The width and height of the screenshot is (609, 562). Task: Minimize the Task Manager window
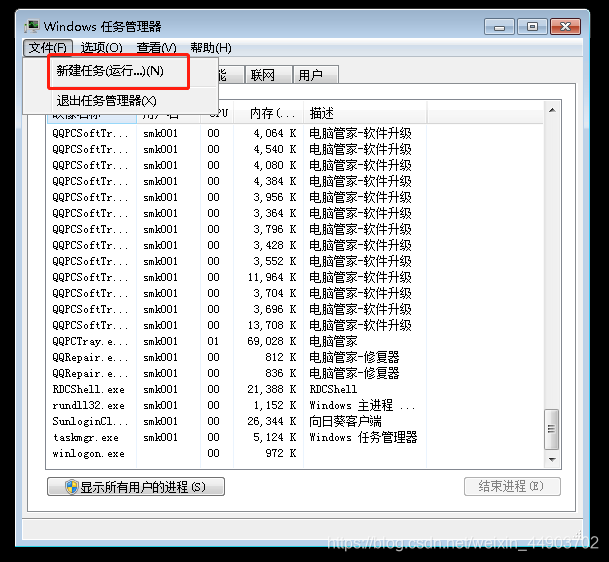coord(499,27)
